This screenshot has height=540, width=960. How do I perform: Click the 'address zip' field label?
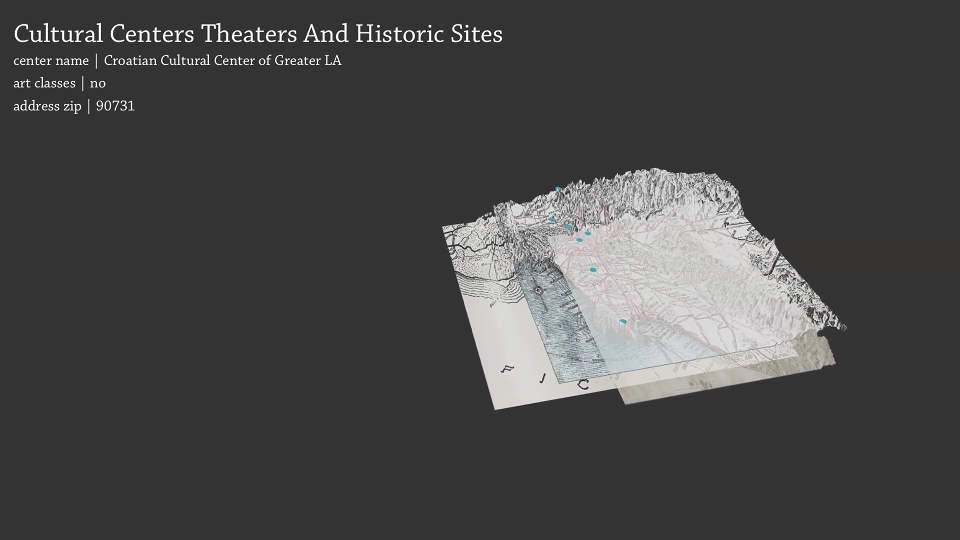47,106
